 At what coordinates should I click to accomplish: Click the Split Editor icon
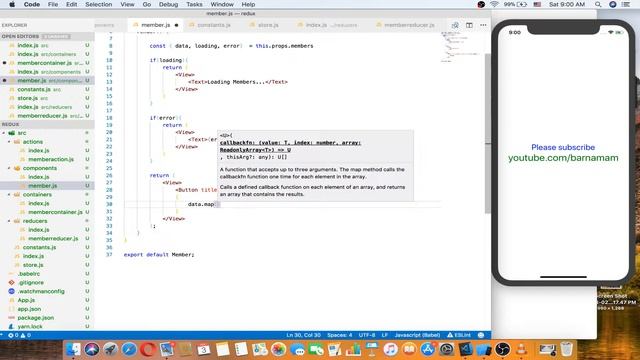click(x=469, y=25)
